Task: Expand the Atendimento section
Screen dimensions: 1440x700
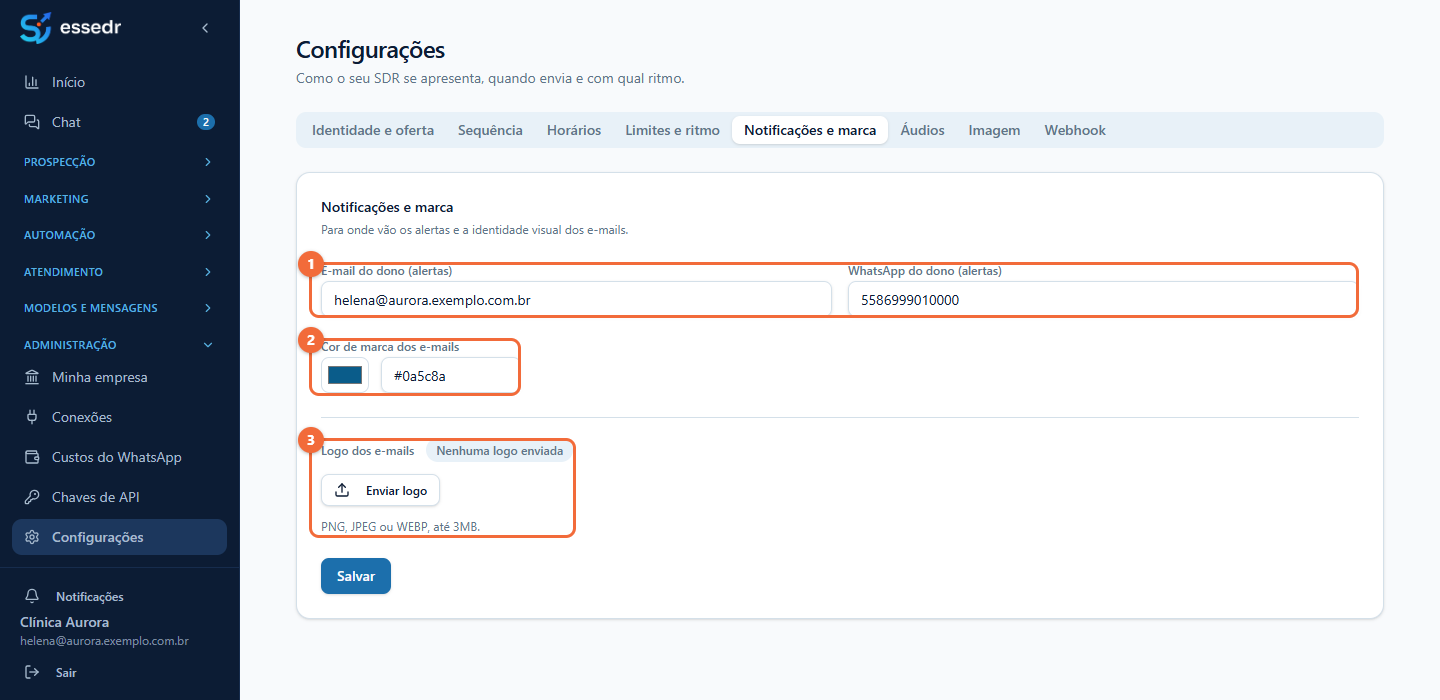Action: [120, 272]
